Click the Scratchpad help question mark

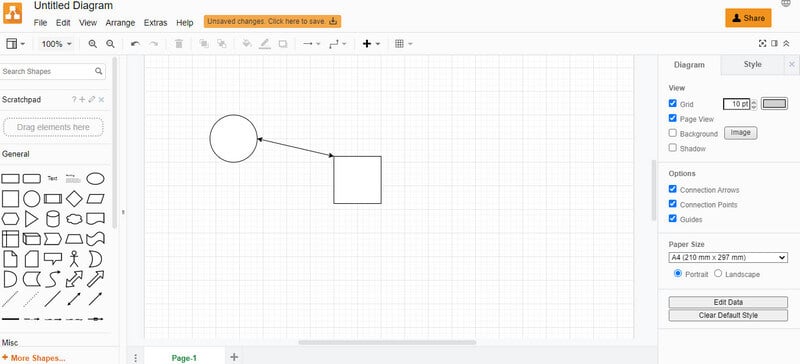coord(74,100)
